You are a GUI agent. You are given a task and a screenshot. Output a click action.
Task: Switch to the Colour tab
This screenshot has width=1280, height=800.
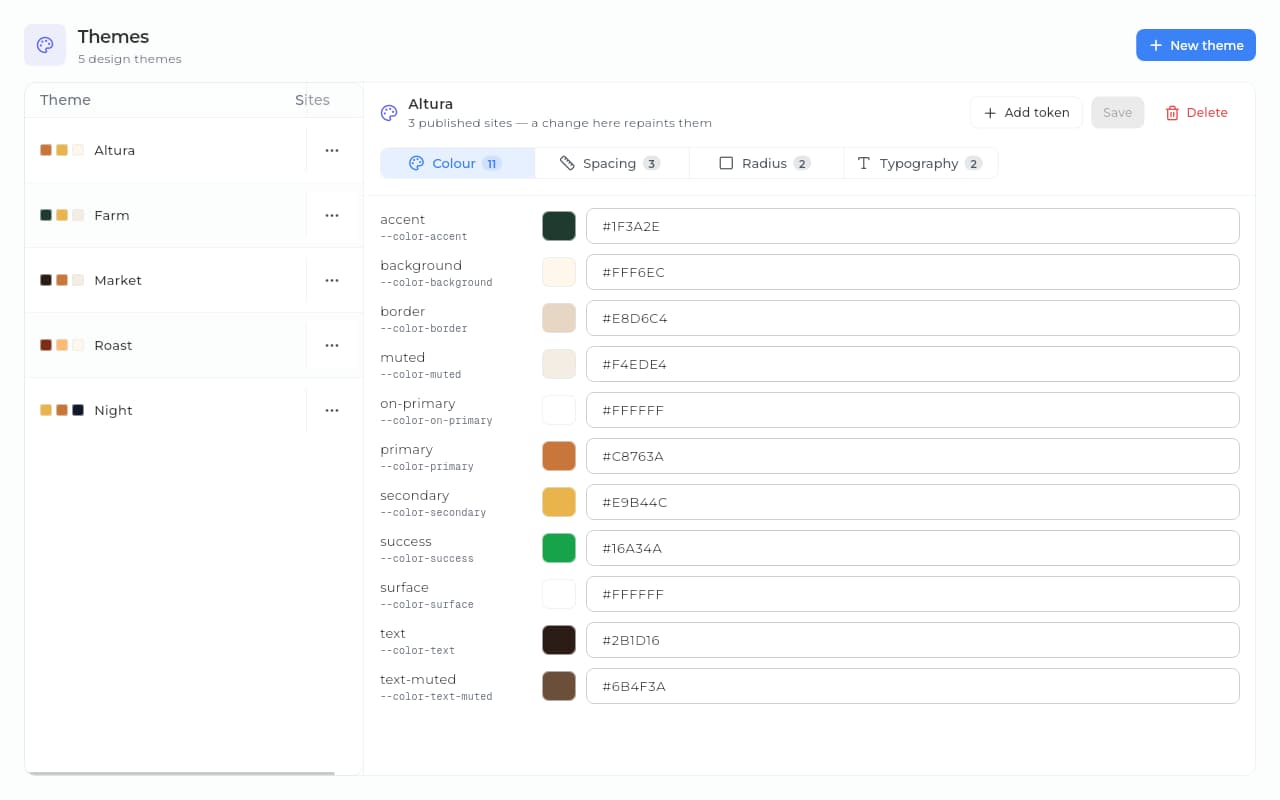458,163
